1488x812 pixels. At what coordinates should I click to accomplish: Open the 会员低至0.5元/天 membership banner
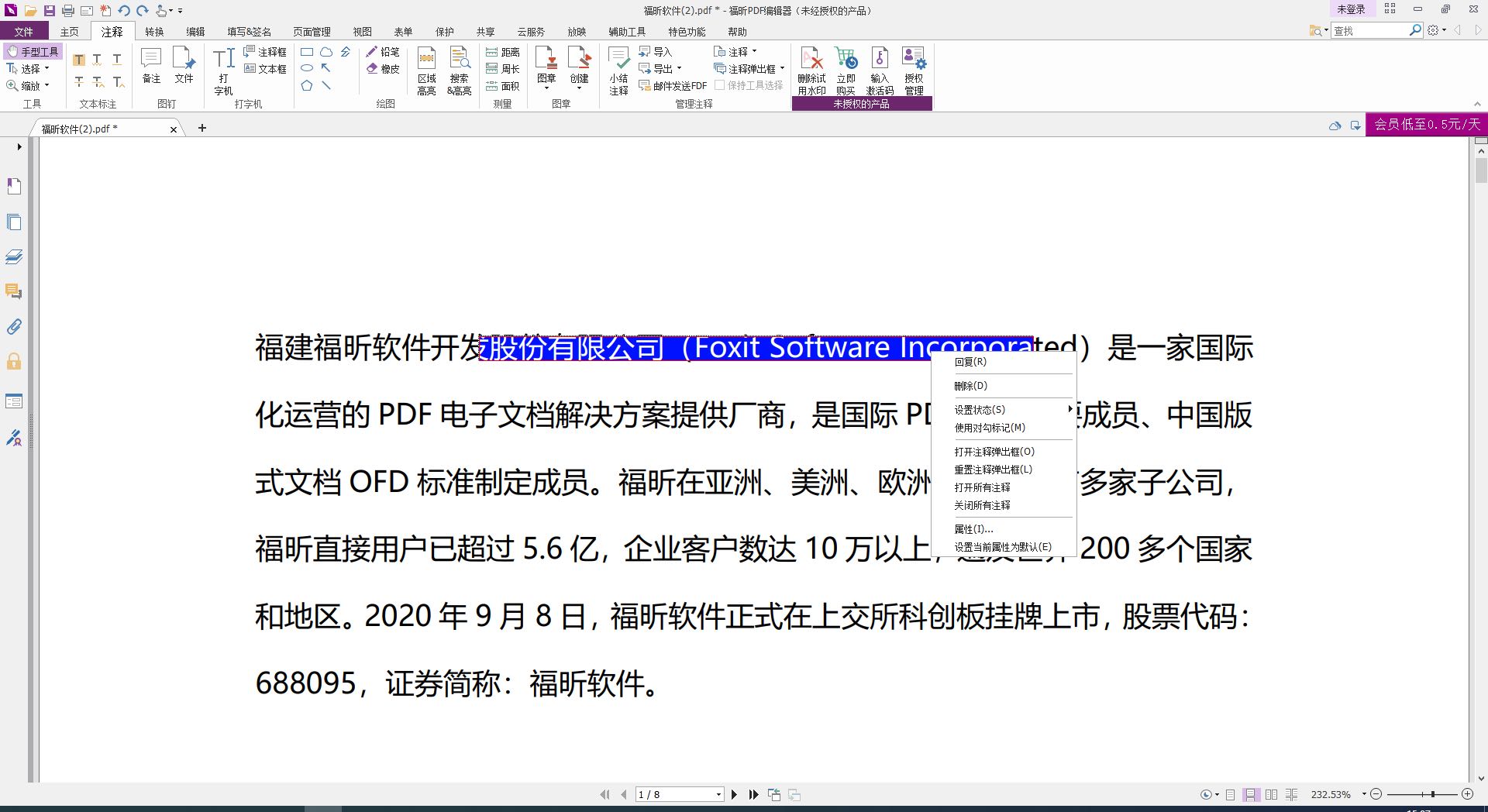coord(1428,124)
